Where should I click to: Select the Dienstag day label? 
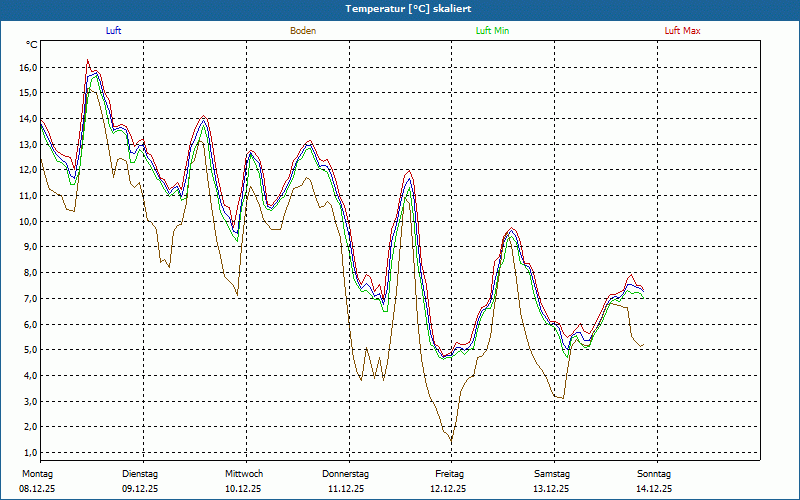pos(140,474)
